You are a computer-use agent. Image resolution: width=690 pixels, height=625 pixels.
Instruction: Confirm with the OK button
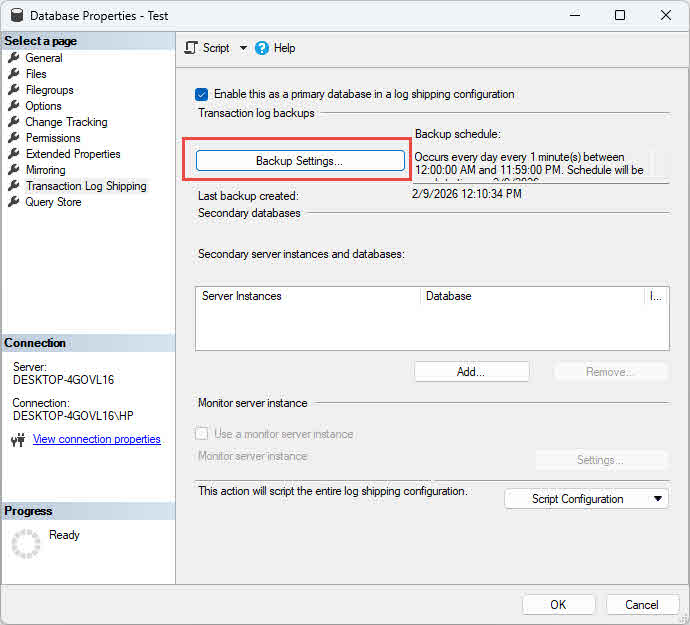point(558,605)
